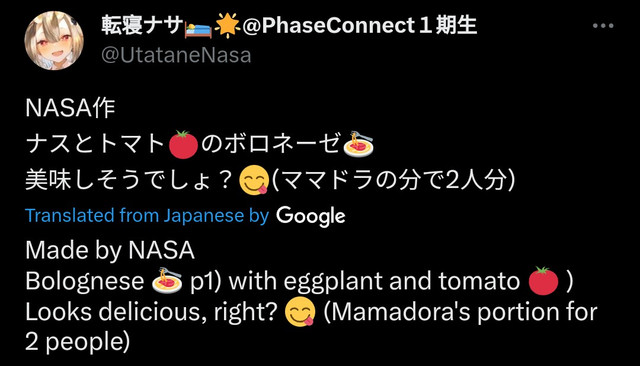Click the yum emoji after "Looks delicious, right?"
The width and height of the screenshot is (640, 366).
click(x=300, y=313)
